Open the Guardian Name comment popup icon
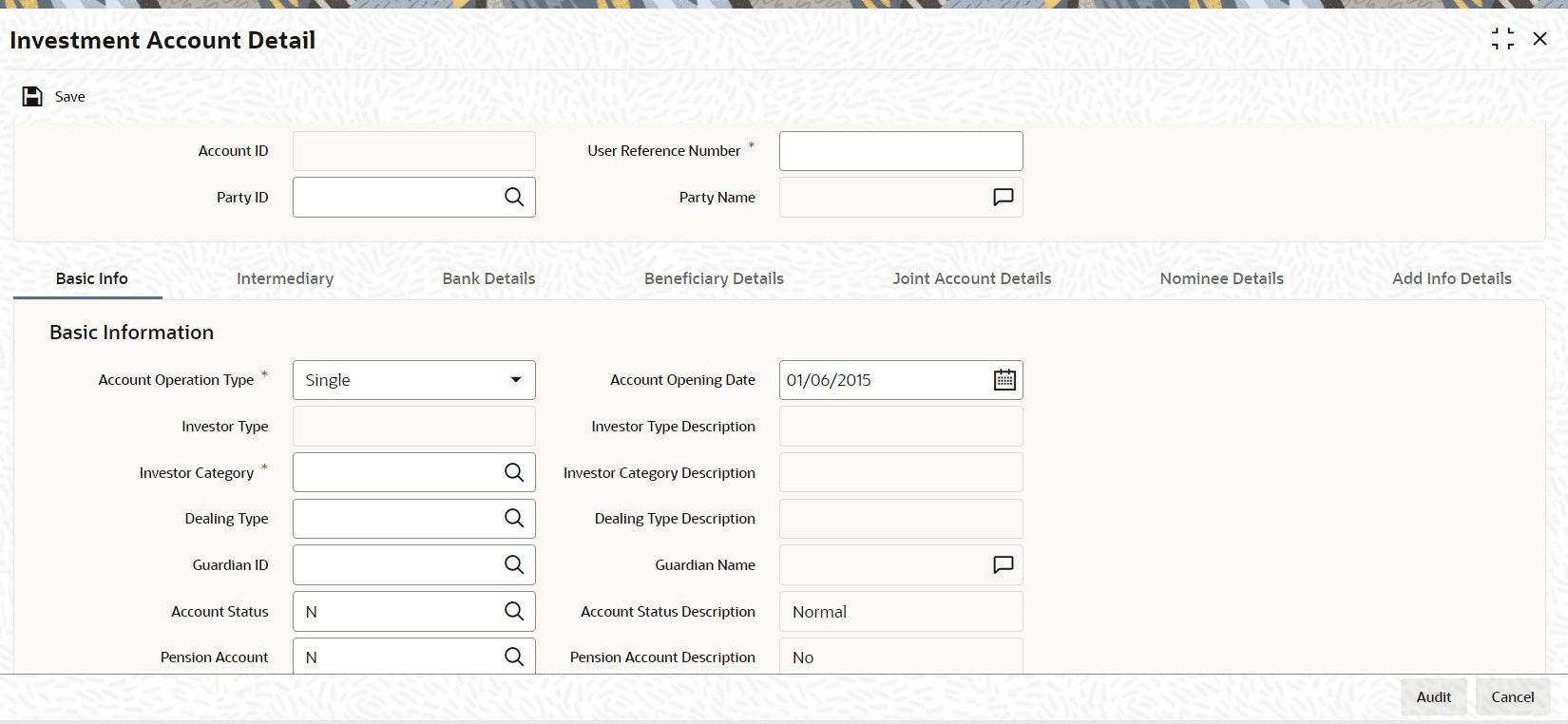 click(x=1004, y=564)
